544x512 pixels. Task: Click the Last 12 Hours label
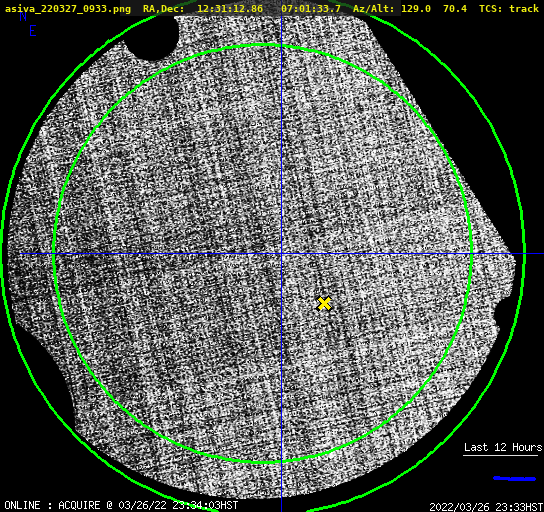[503, 447]
